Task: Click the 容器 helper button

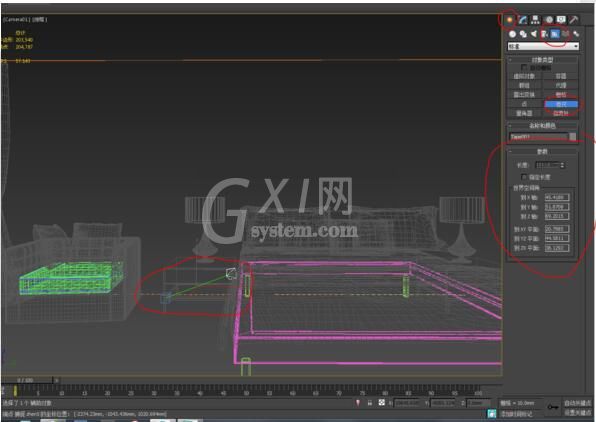Action: coord(561,76)
